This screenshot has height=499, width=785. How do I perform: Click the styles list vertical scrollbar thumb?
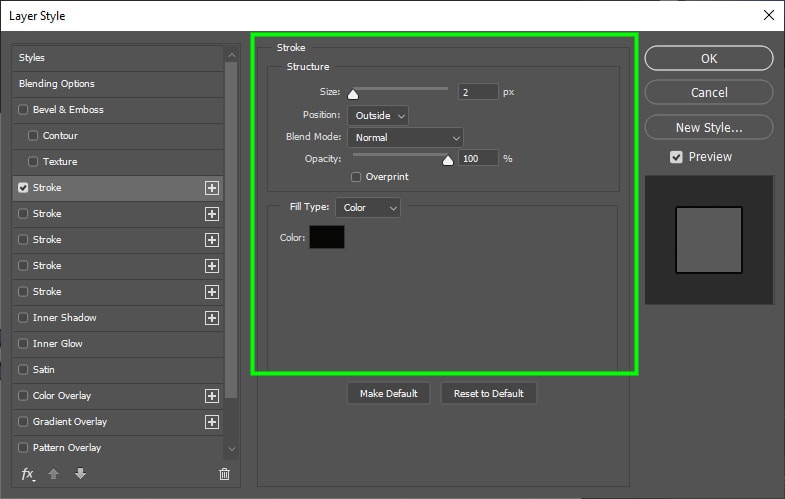[x=231, y=230]
